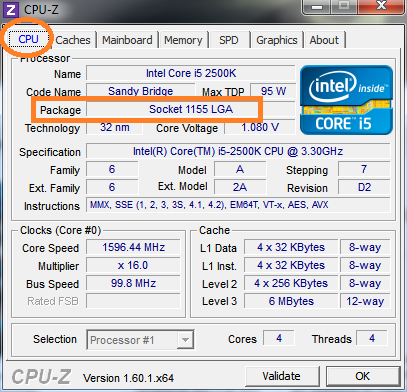Click the Level 3 12-way associativity value

coord(365,301)
